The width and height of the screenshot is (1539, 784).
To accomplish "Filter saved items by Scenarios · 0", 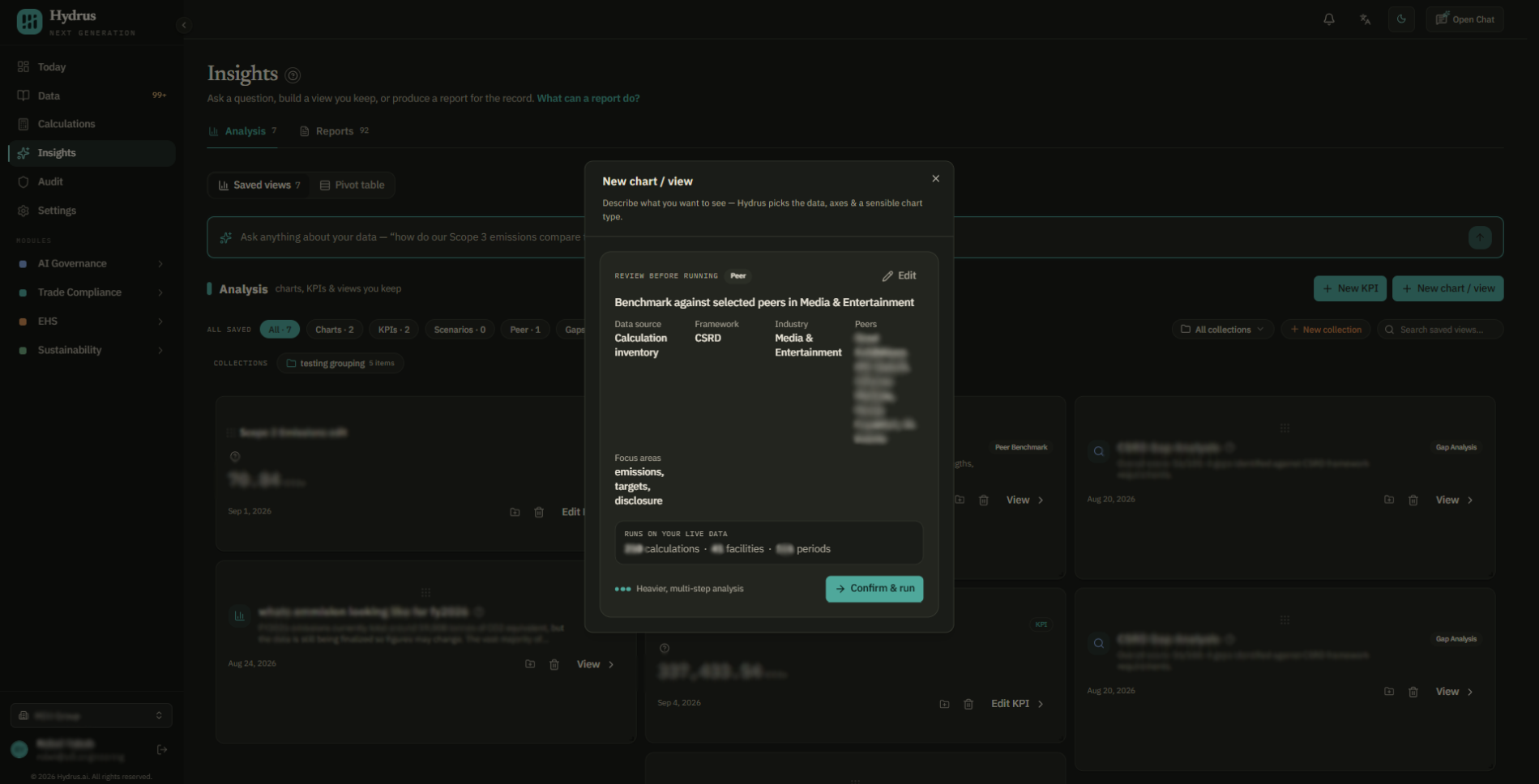I will pyautogui.click(x=460, y=330).
